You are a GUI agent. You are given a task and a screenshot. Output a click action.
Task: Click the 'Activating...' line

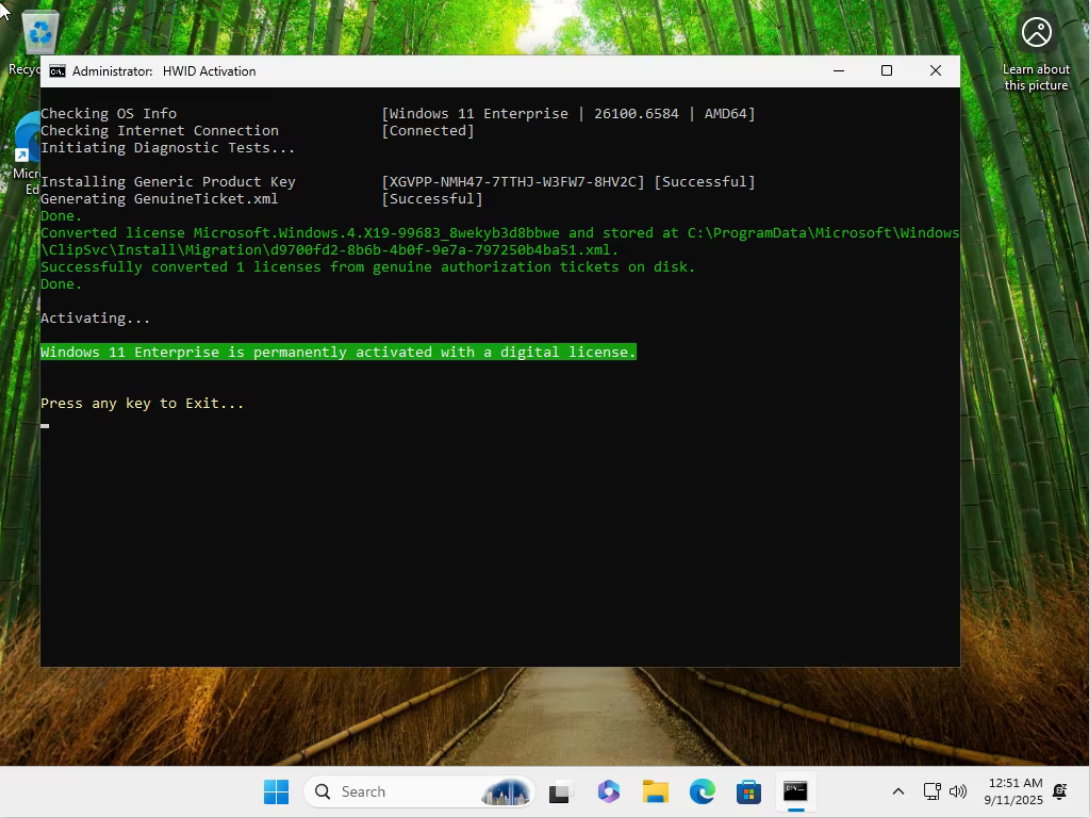[x=95, y=318]
